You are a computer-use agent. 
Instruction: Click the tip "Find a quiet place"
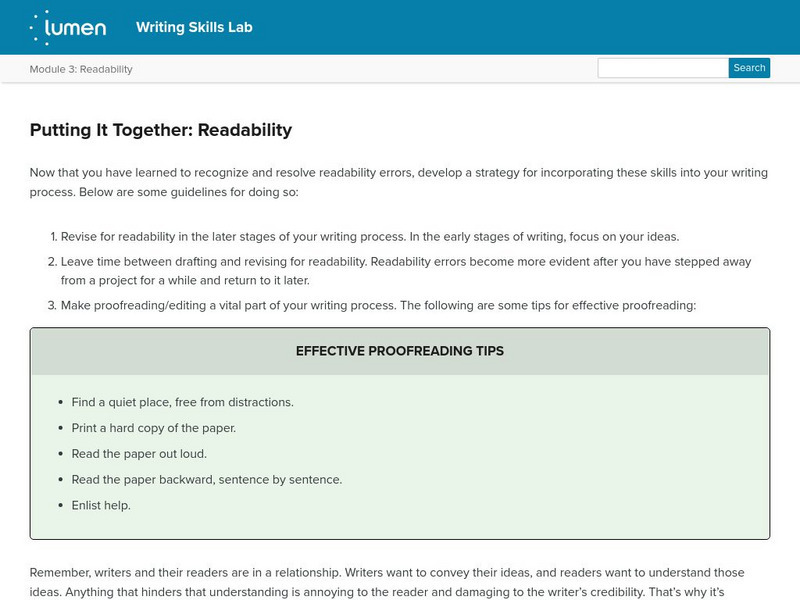[182, 402]
